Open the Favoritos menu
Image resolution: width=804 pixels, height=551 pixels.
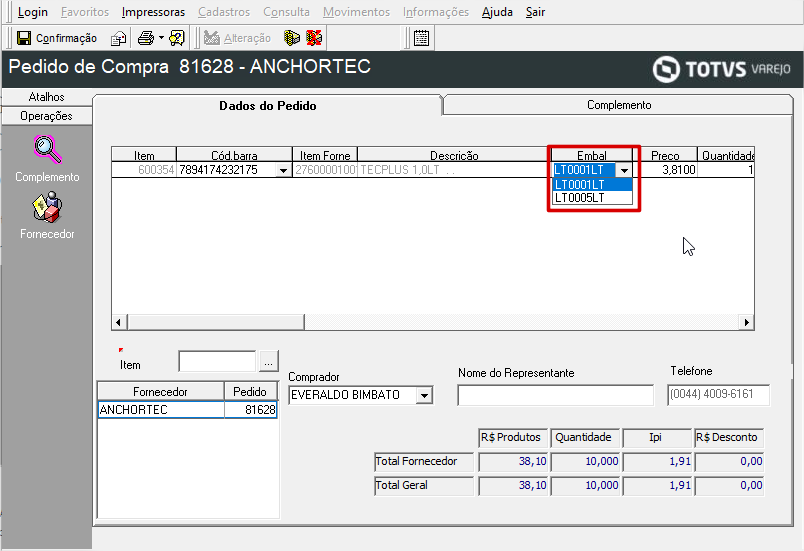(85, 12)
